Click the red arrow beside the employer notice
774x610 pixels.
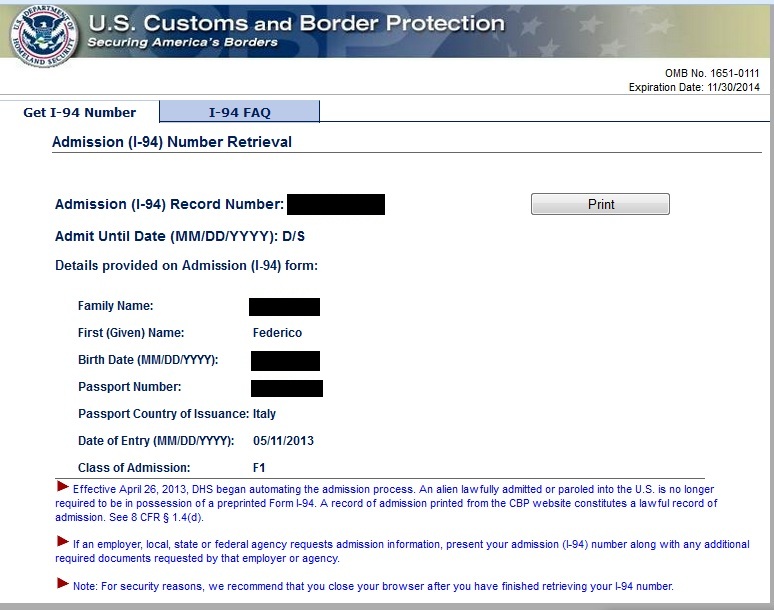click(x=63, y=541)
